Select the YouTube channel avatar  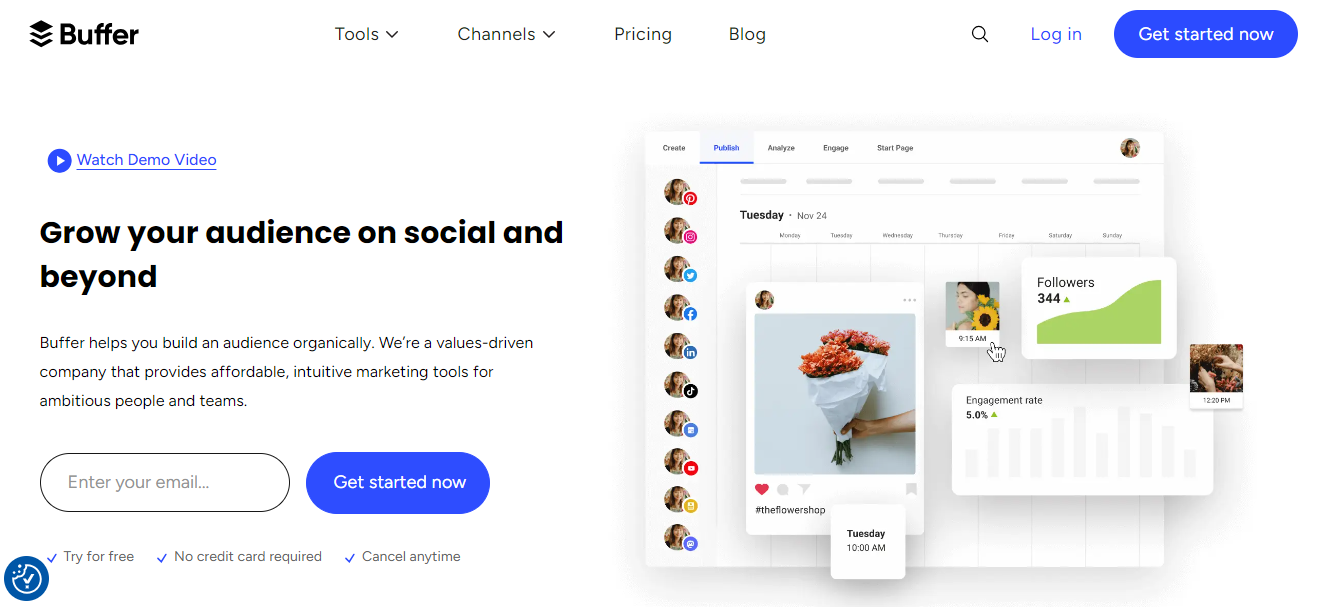click(x=679, y=462)
